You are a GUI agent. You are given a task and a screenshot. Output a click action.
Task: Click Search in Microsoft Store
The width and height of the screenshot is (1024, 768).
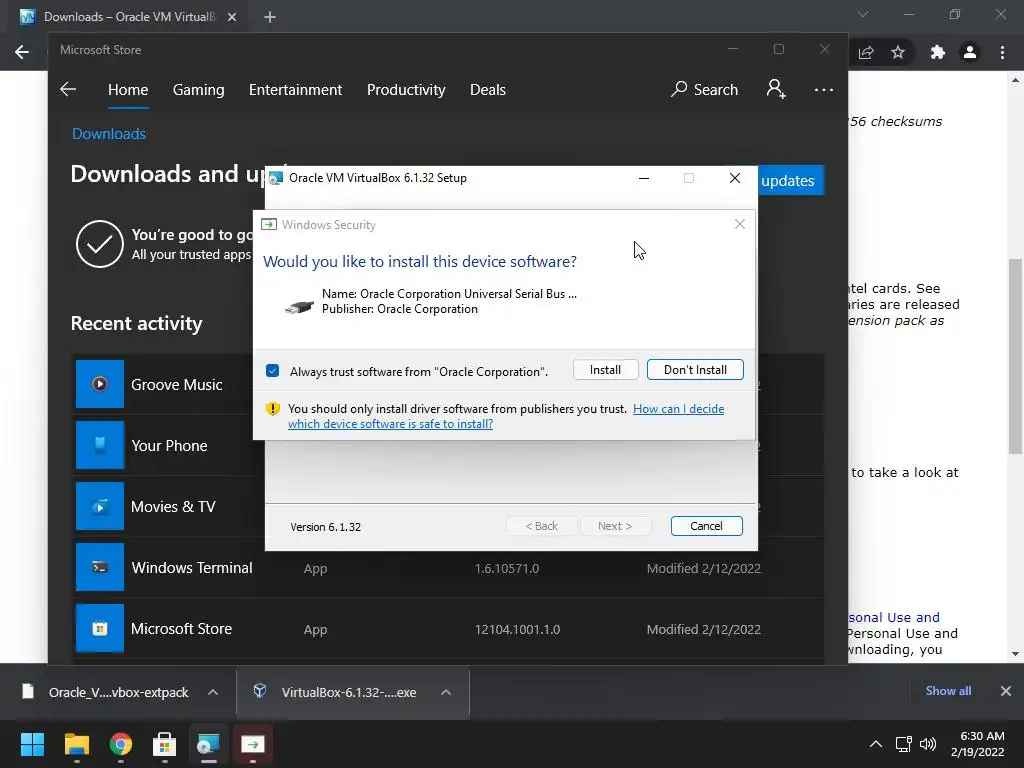click(x=705, y=89)
